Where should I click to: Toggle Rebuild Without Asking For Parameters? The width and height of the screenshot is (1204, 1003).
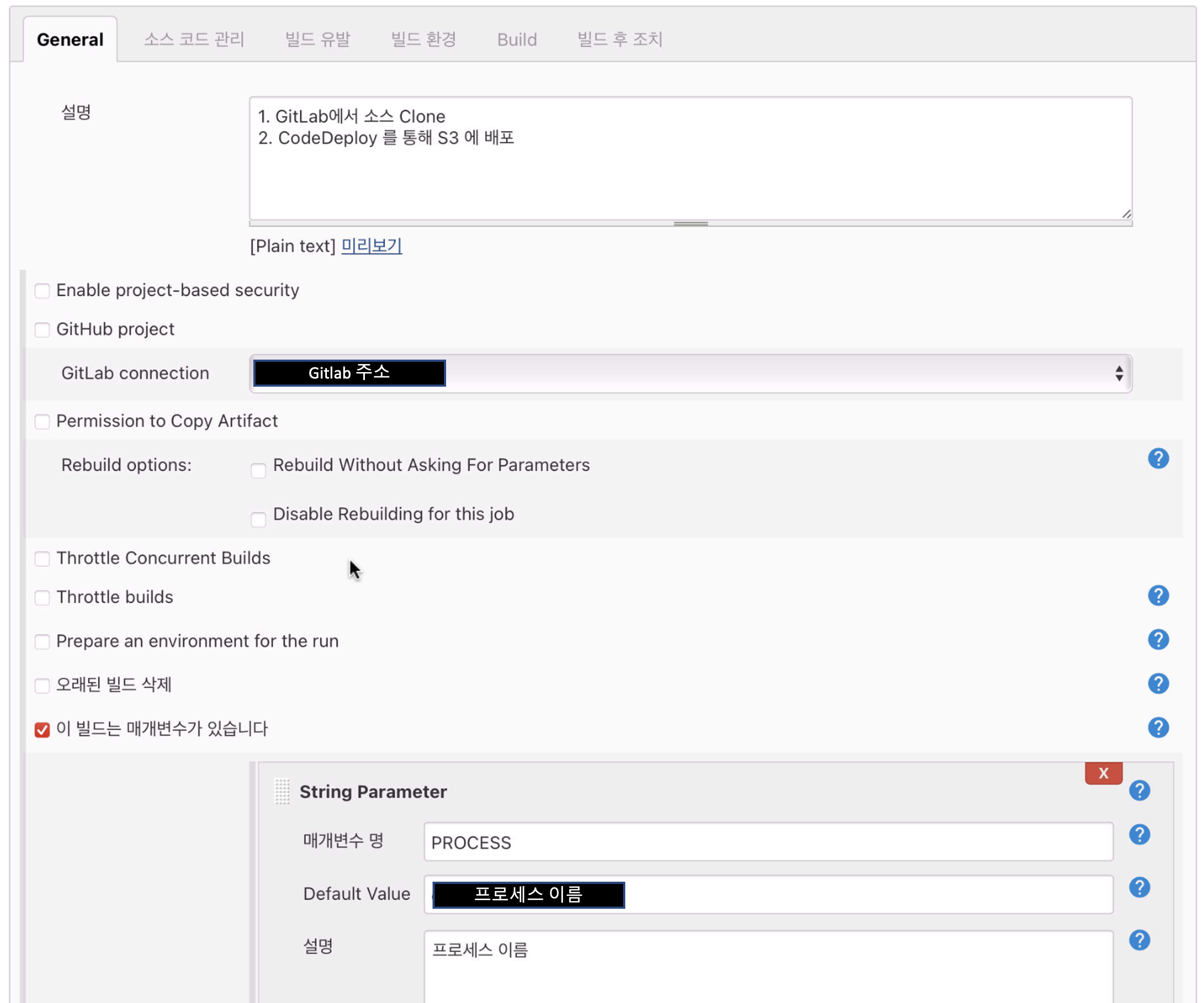(x=258, y=470)
